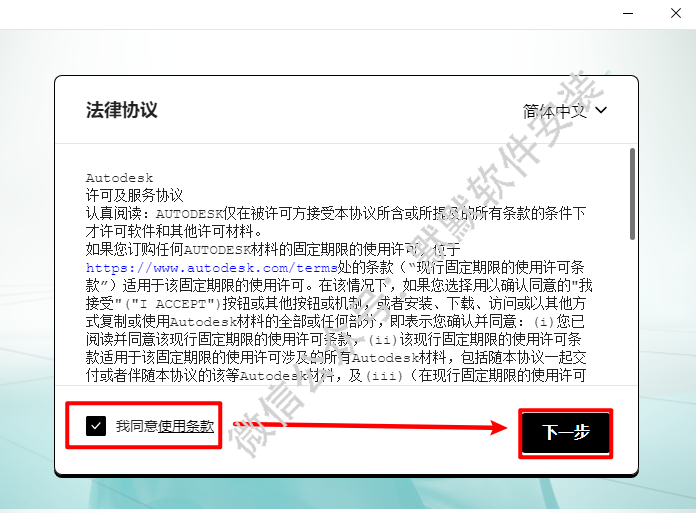The height and width of the screenshot is (513, 696).
Task: Click the 法律协议 dialog heading
Action: click(x=122, y=110)
